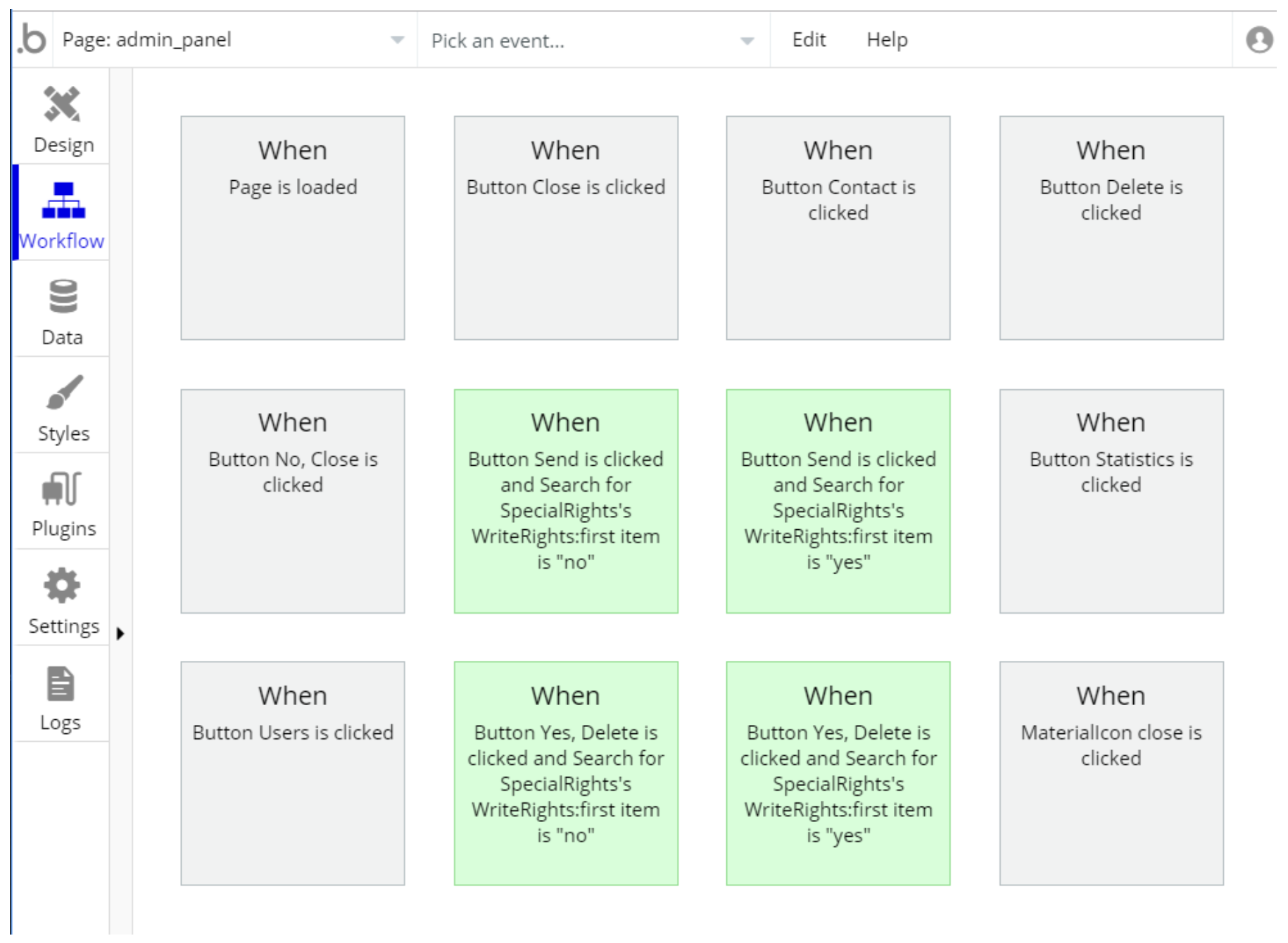Open the Plugins plug icon
The height and width of the screenshot is (943, 1288).
click(63, 488)
